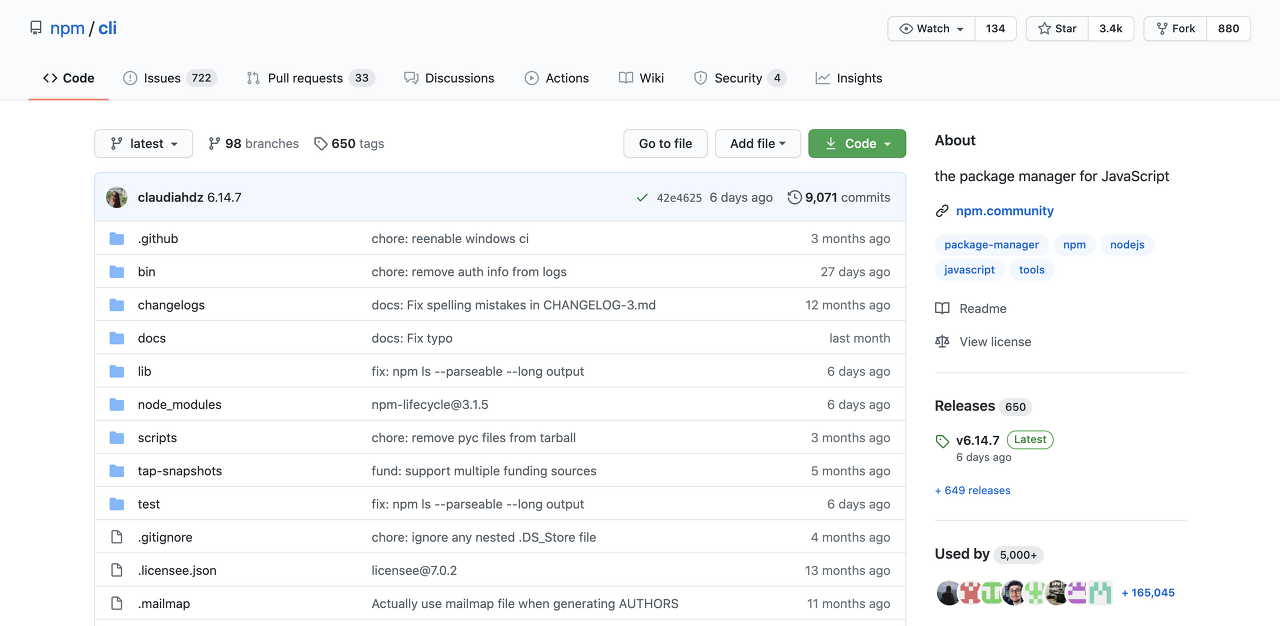The image size is (1280, 626).
Task: Open the npm owner link
Action: (x=67, y=28)
